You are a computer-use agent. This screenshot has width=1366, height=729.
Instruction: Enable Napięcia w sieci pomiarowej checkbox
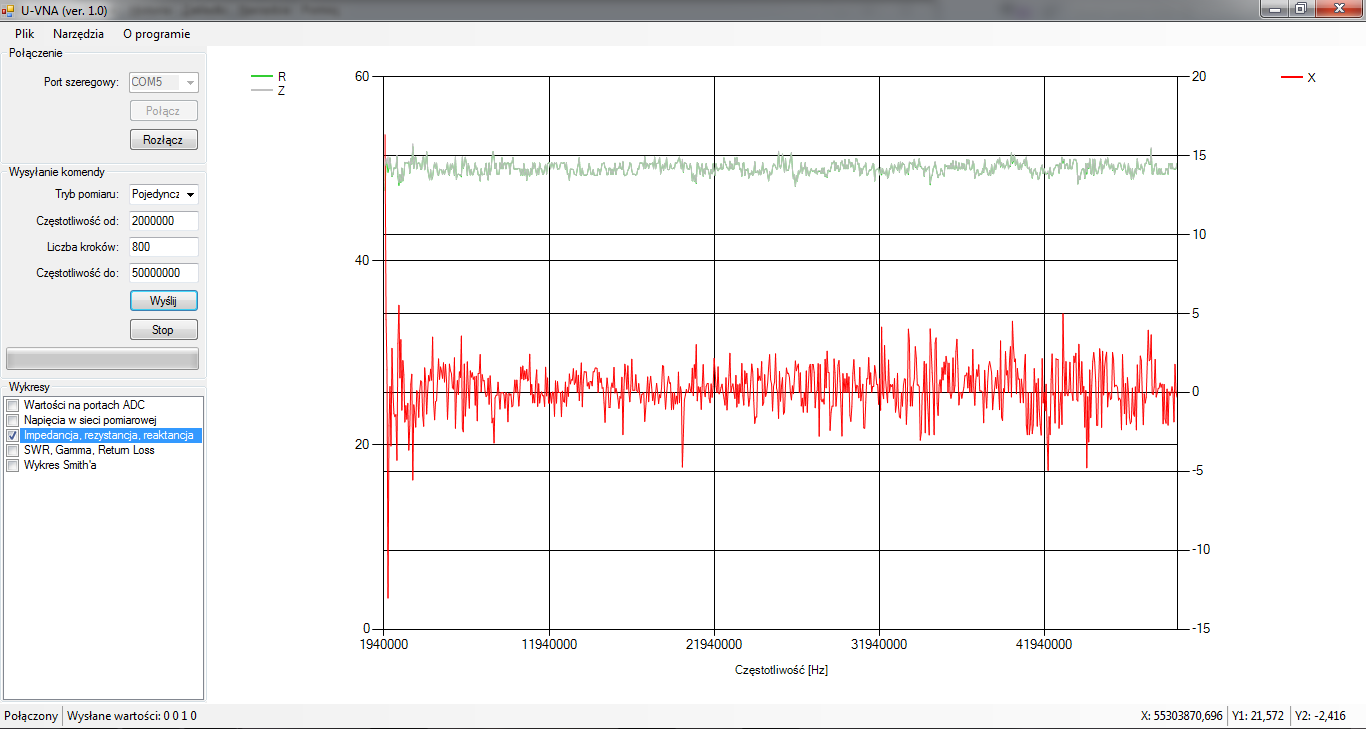pyautogui.click(x=13, y=420)
